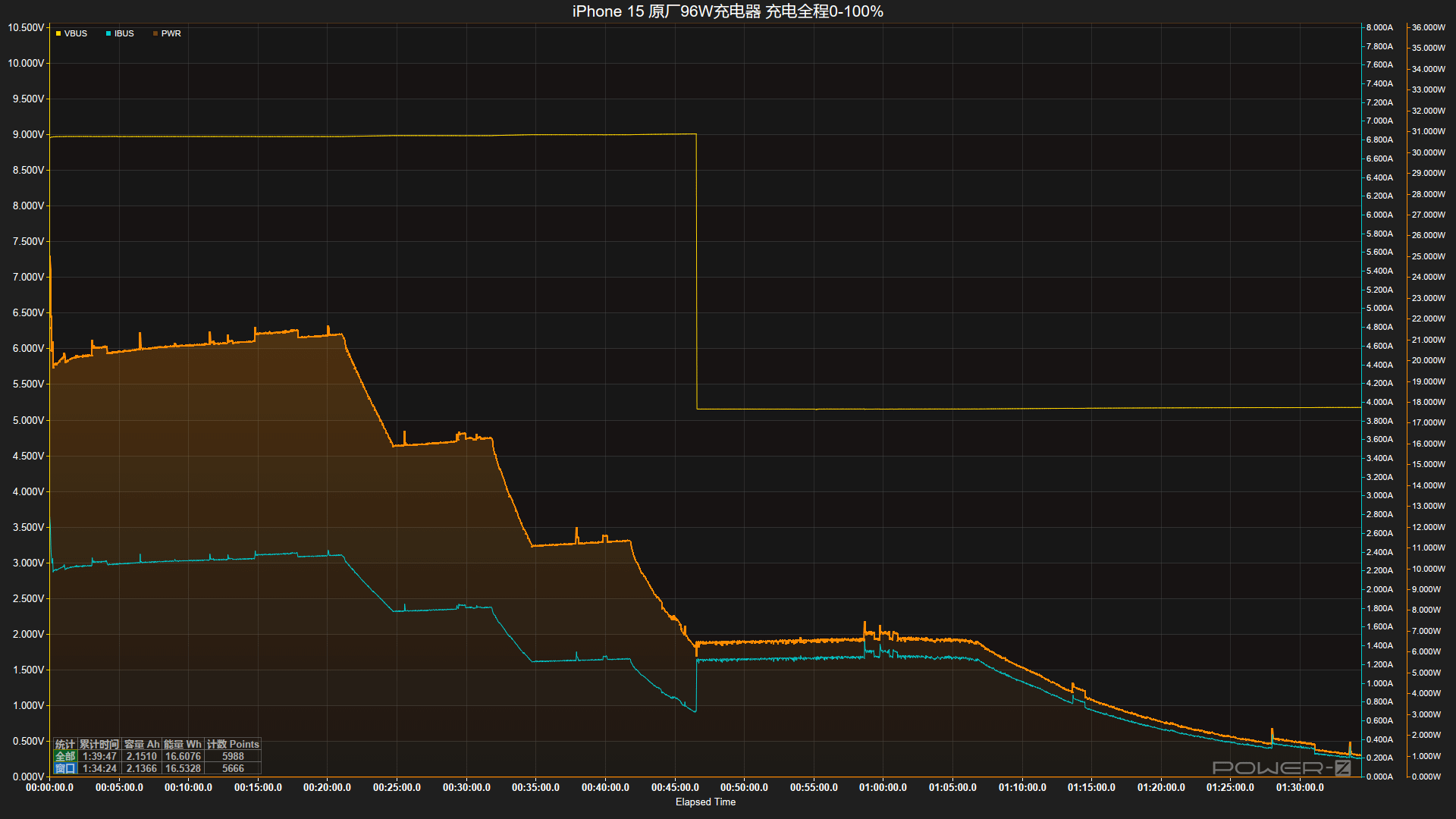Click the yellow VBUS legend swatch
Viewport: 1456px width, 819px height.
(58, 34)
